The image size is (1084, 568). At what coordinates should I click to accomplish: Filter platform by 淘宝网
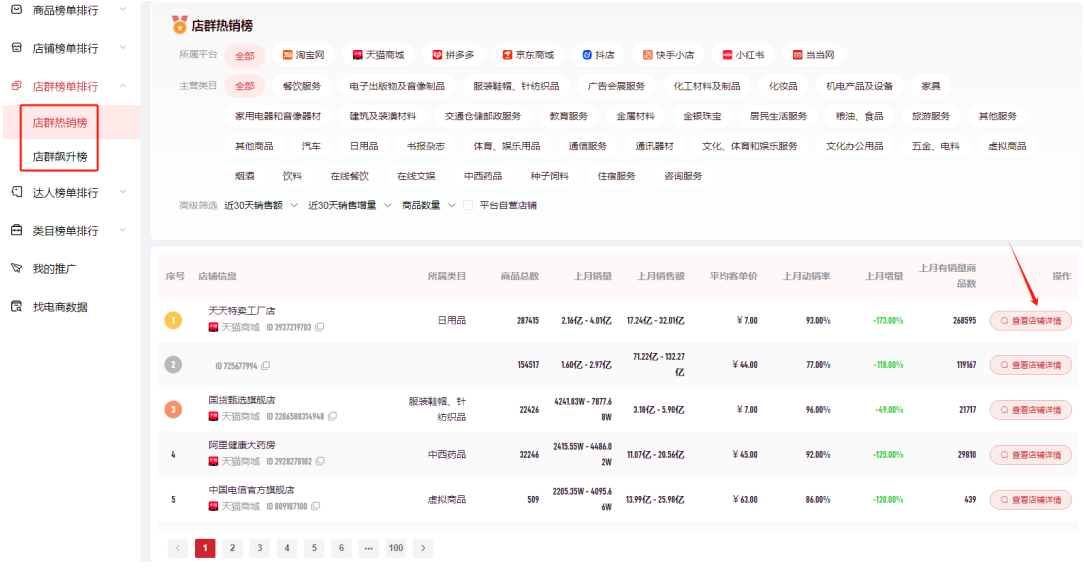303,55
